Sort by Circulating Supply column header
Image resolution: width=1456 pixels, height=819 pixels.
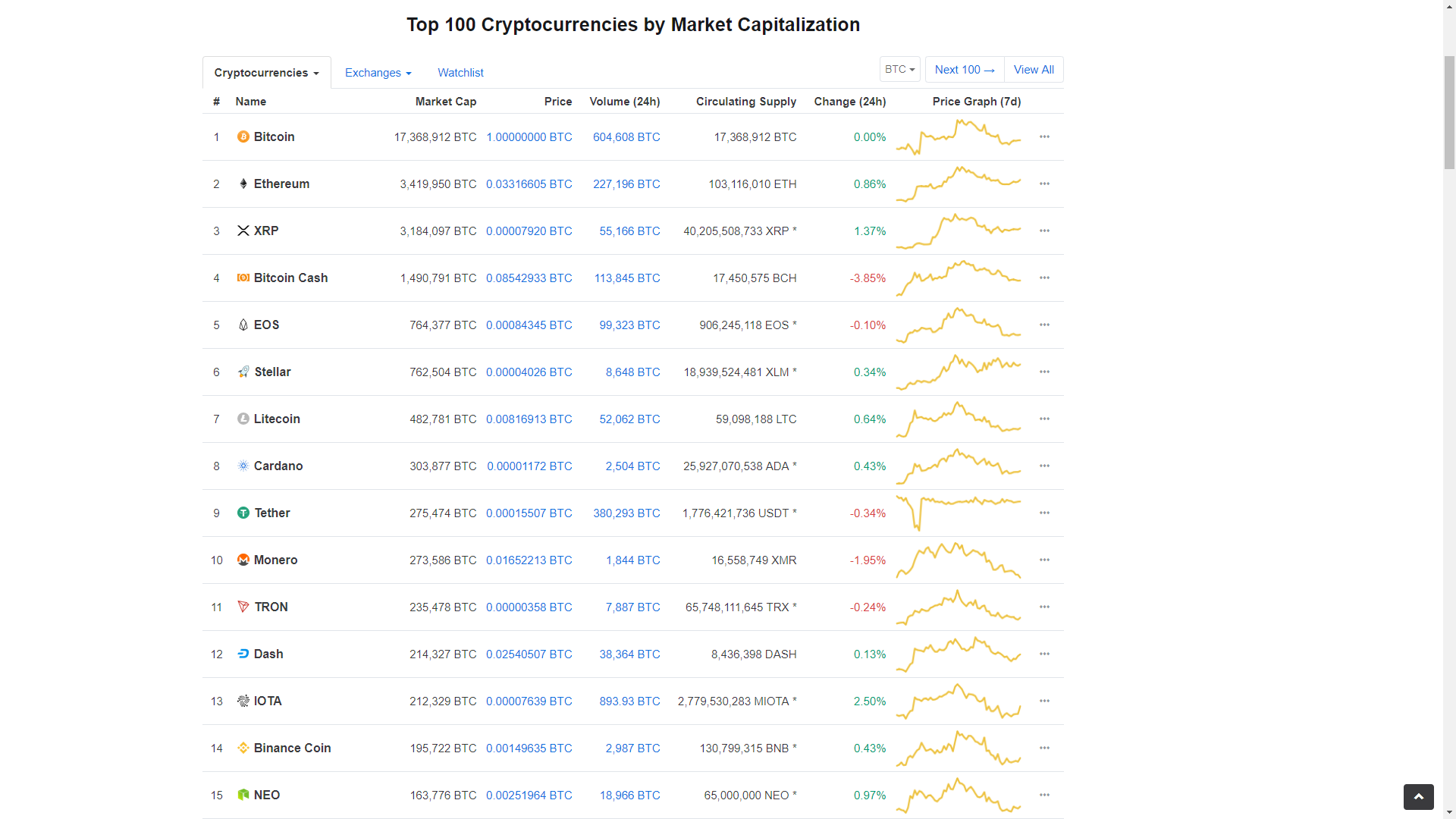(x=746, y=102)
